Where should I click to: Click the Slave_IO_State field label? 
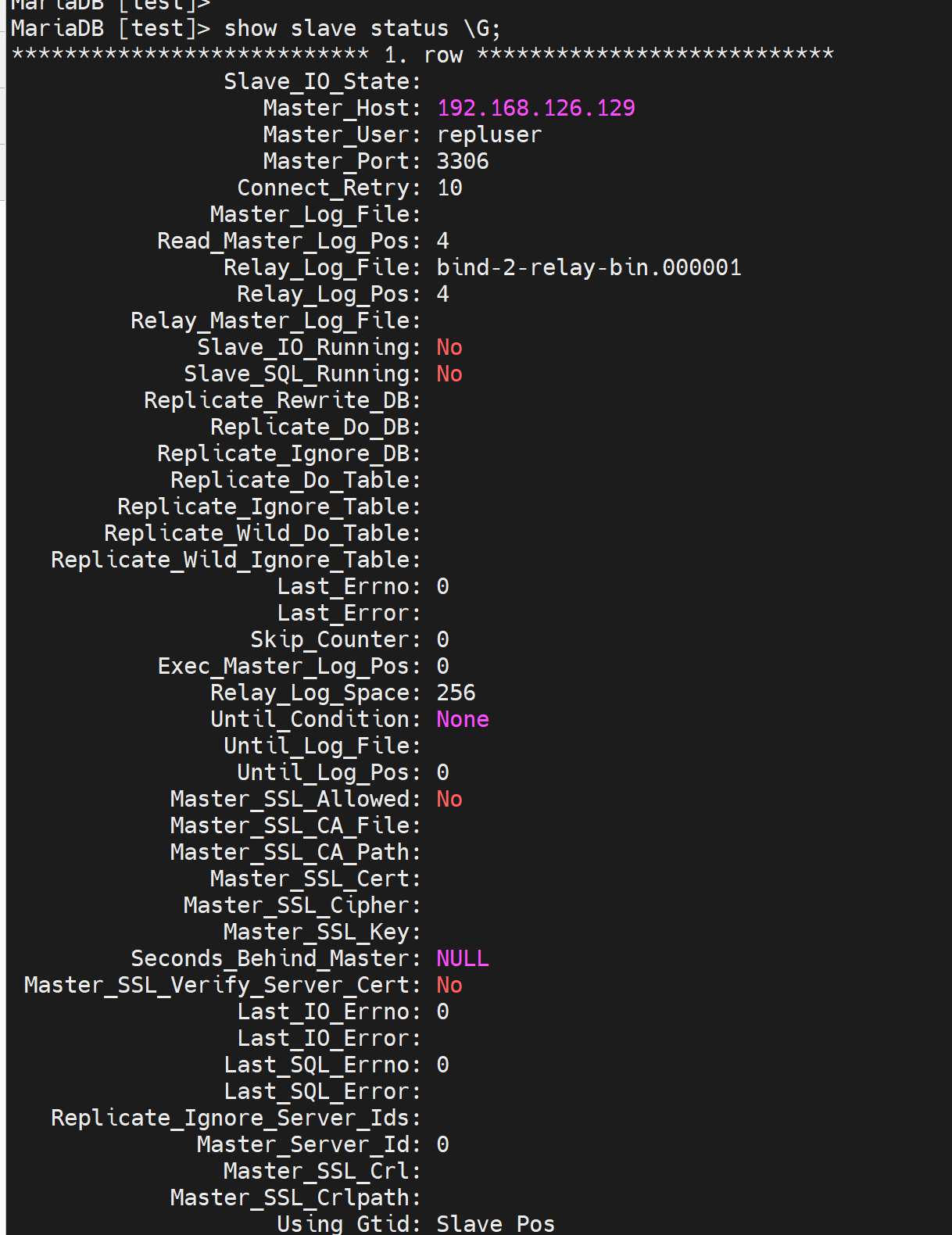322,81
